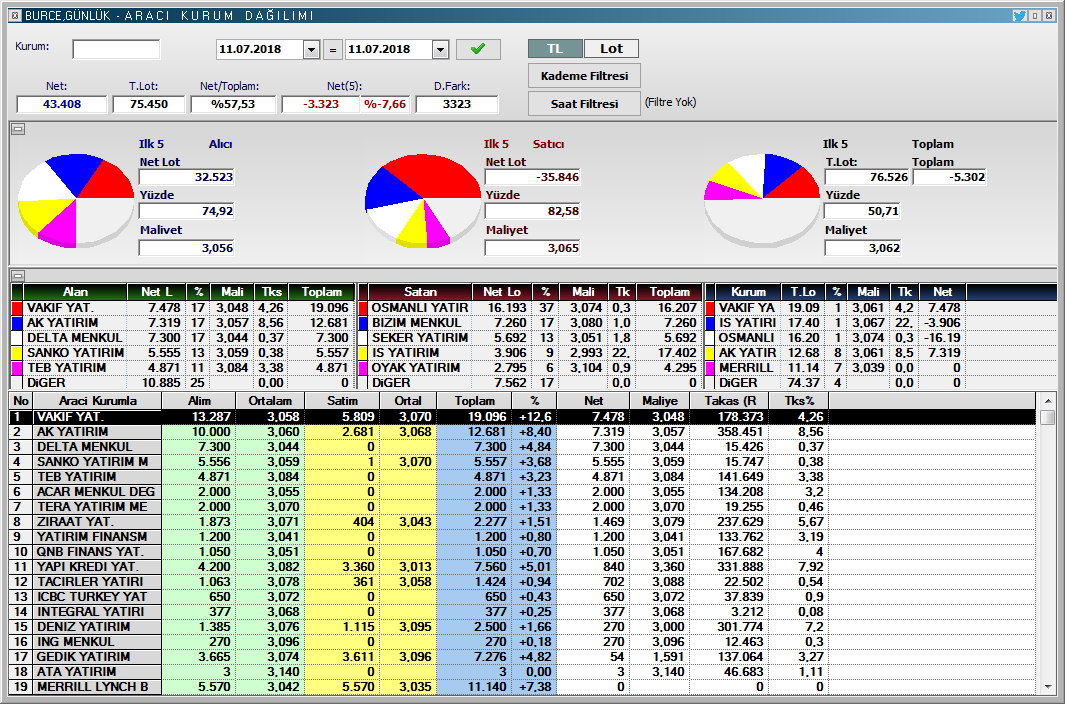The height and width of the screenshot is (704, 1065).
Task: Select the ATA YATIRIM row
Action: pos(522,671)
